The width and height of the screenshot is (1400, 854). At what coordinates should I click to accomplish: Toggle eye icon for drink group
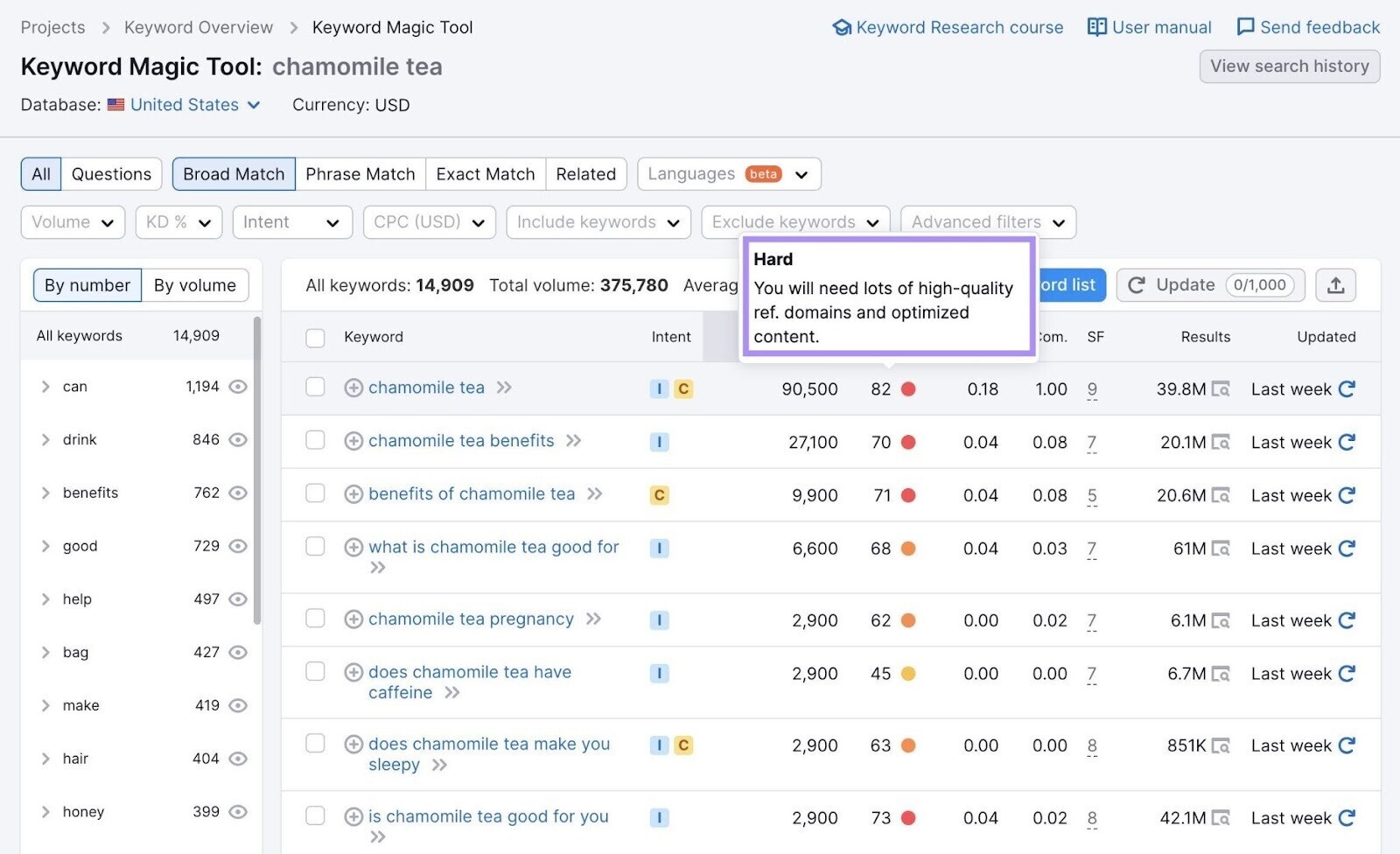[x=238, y=440]
